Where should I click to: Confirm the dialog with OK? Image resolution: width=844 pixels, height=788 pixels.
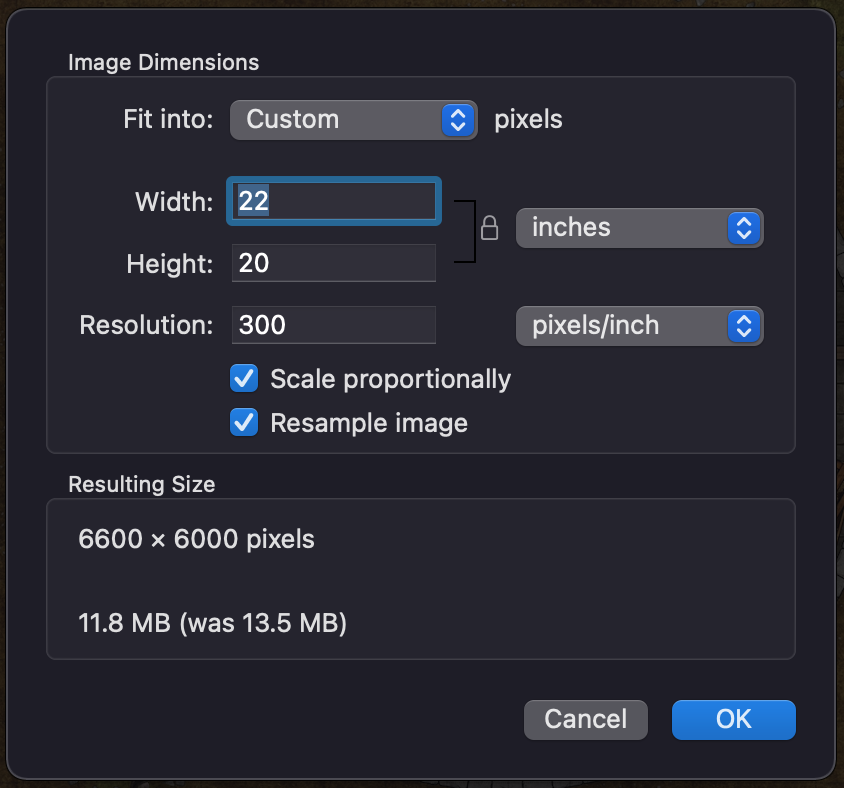(733, 719)
